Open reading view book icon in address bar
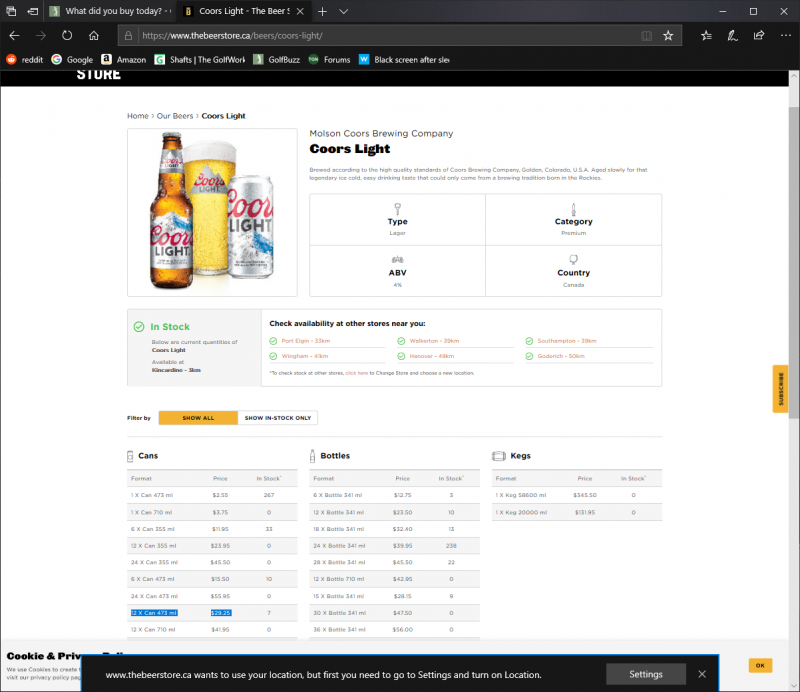Image resolution: width=800 pixels, height=692 pixels. (x=646, y=35)
